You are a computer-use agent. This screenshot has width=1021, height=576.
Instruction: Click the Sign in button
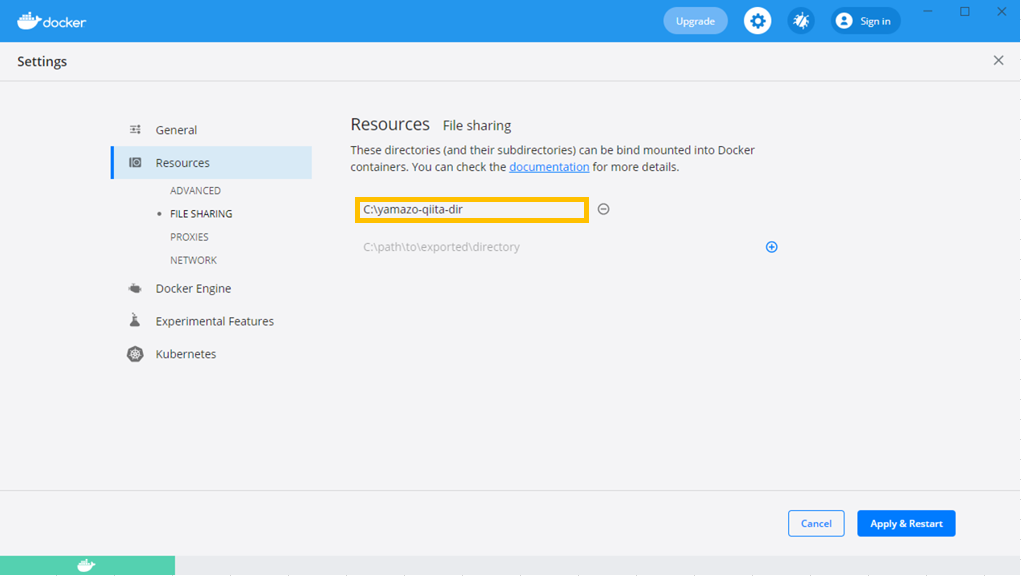point(866,21)
